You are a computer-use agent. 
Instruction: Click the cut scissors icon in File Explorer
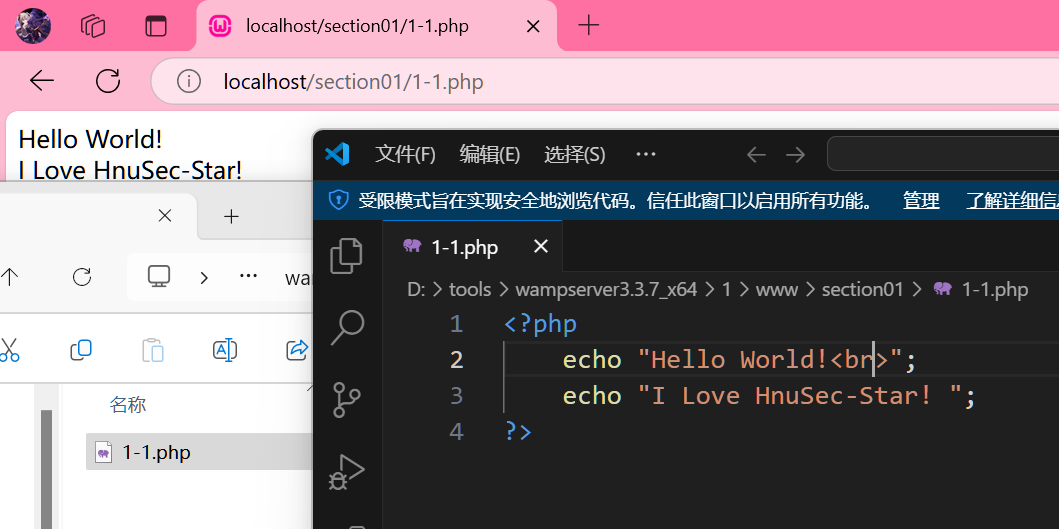coord(9,349)
